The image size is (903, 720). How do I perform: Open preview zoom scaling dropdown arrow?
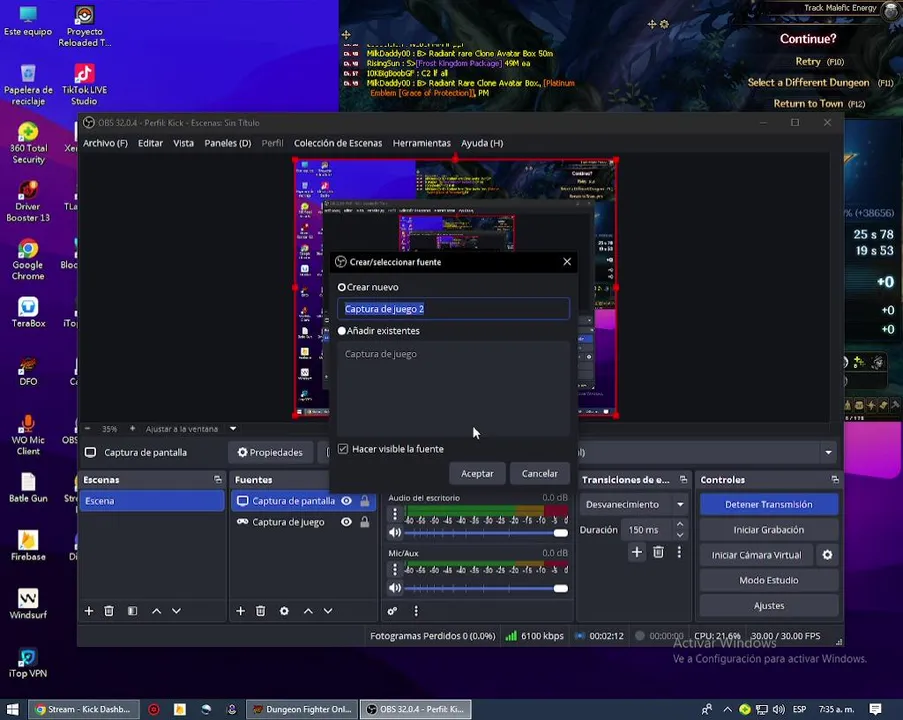(233, 429)
